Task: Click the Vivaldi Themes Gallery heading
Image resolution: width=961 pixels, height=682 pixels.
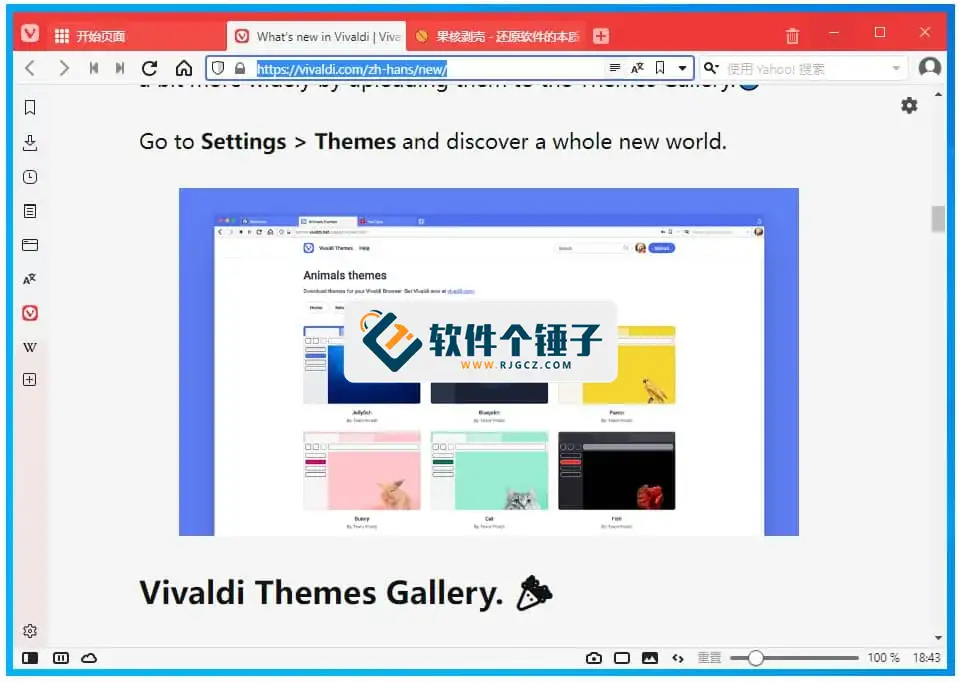Action: (x=346, y=593)
